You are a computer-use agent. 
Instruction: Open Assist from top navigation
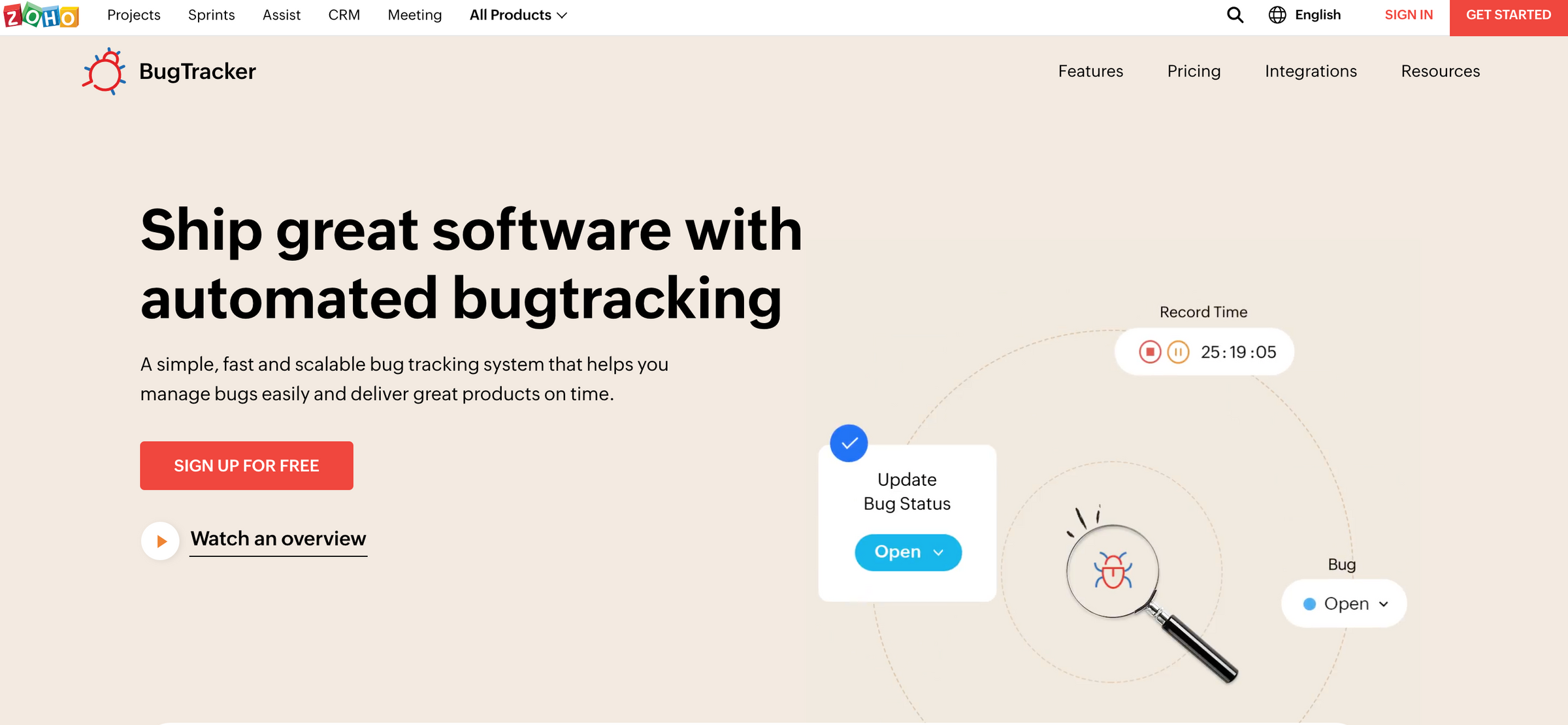tap(282, 15)
